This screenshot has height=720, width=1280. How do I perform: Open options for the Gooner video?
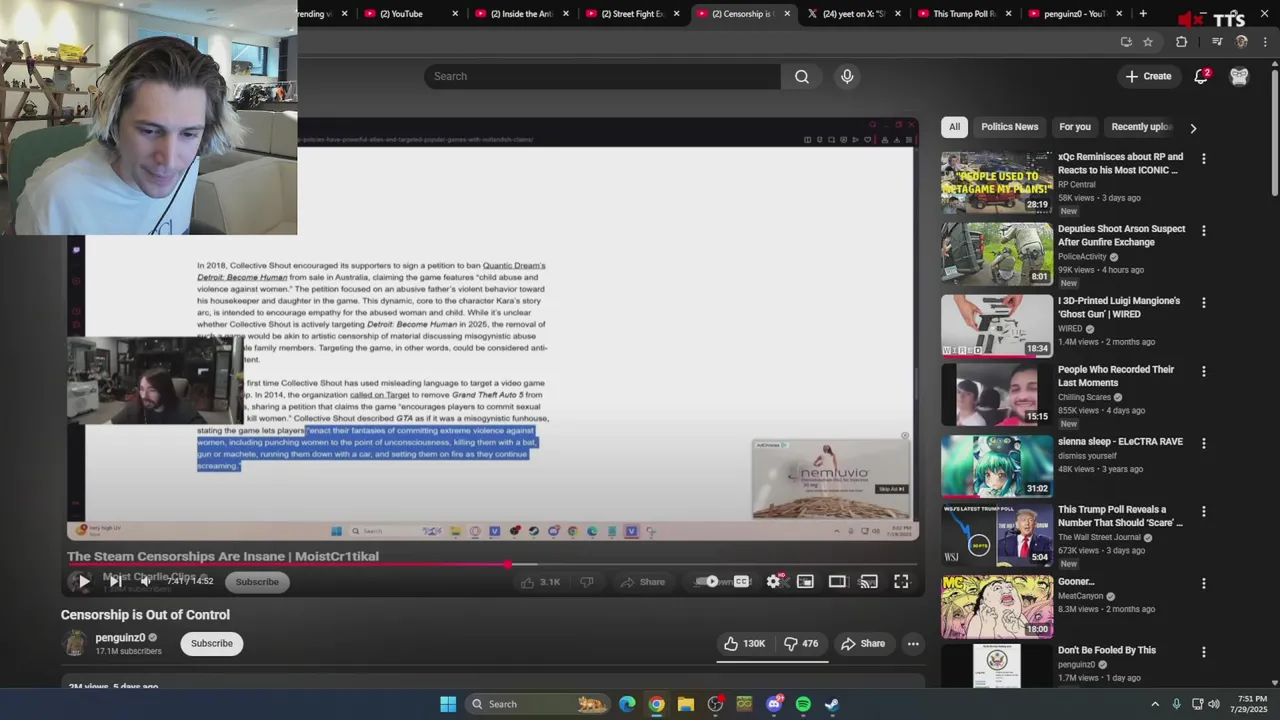(x=1203, y=583)
